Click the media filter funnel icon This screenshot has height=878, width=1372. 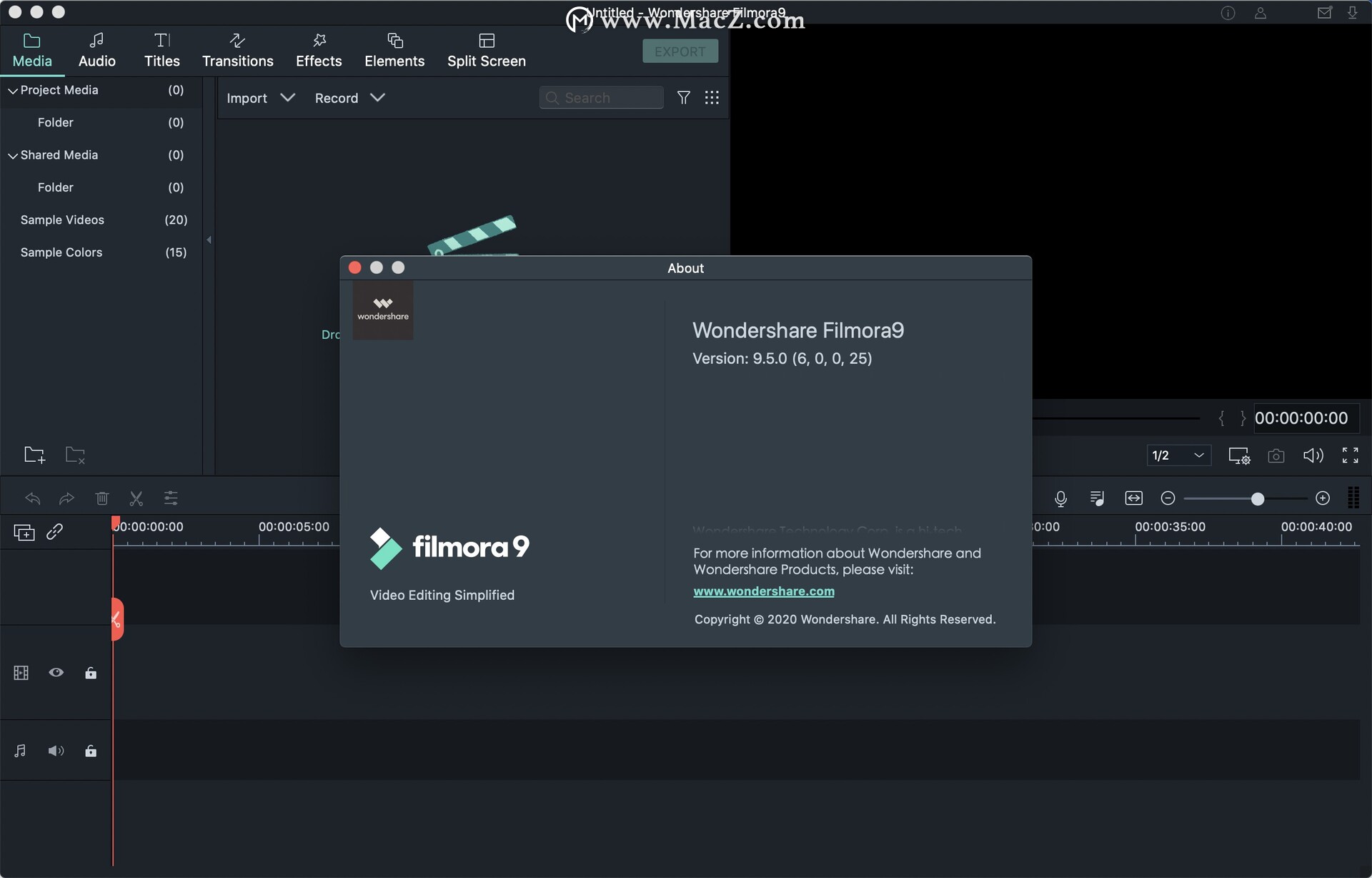click(684, 97)
